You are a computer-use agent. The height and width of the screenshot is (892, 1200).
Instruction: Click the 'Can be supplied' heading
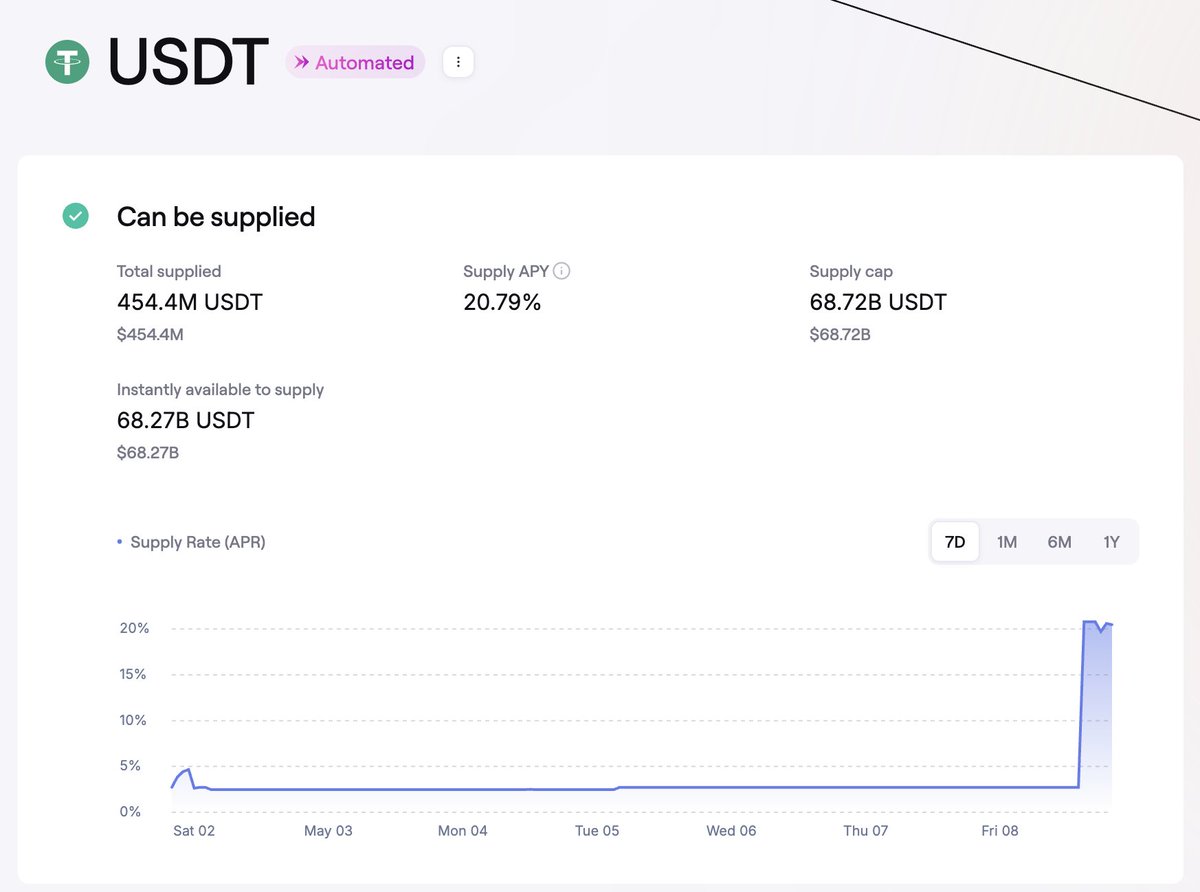[216, 217]
